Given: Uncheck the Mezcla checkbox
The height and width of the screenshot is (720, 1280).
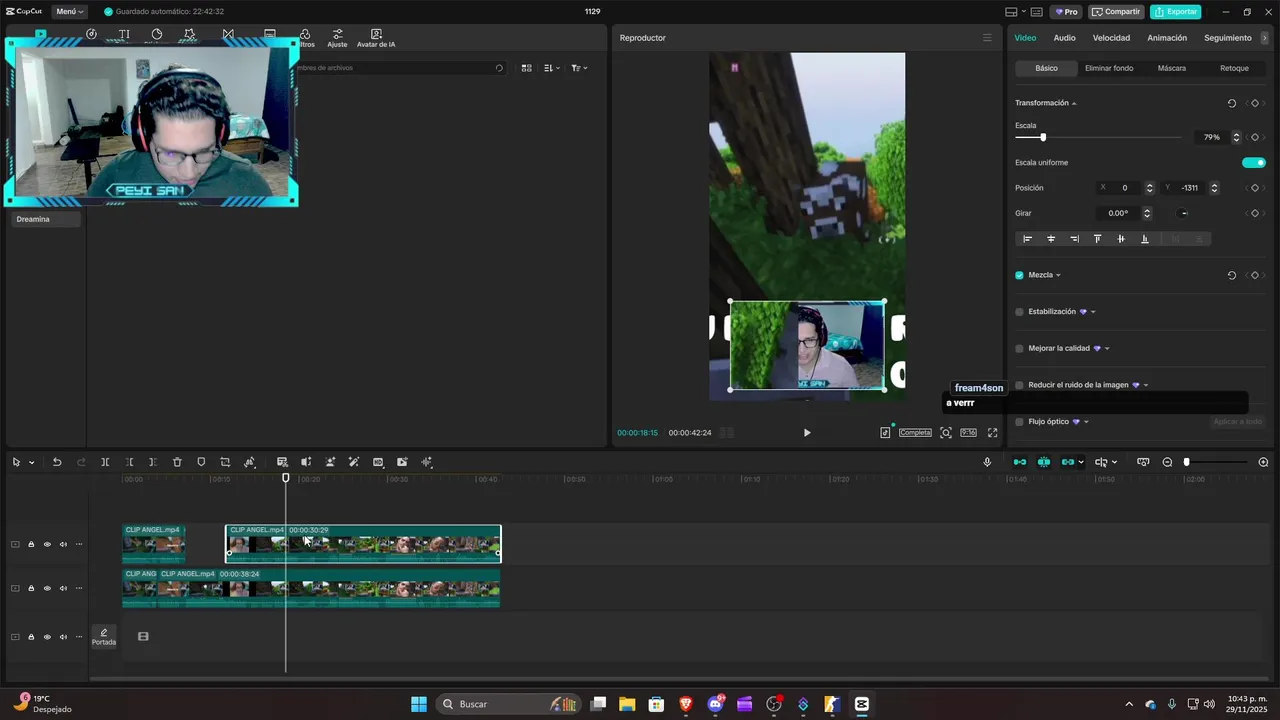Looking at the screenshot, I should click(x=1020, y=275).
